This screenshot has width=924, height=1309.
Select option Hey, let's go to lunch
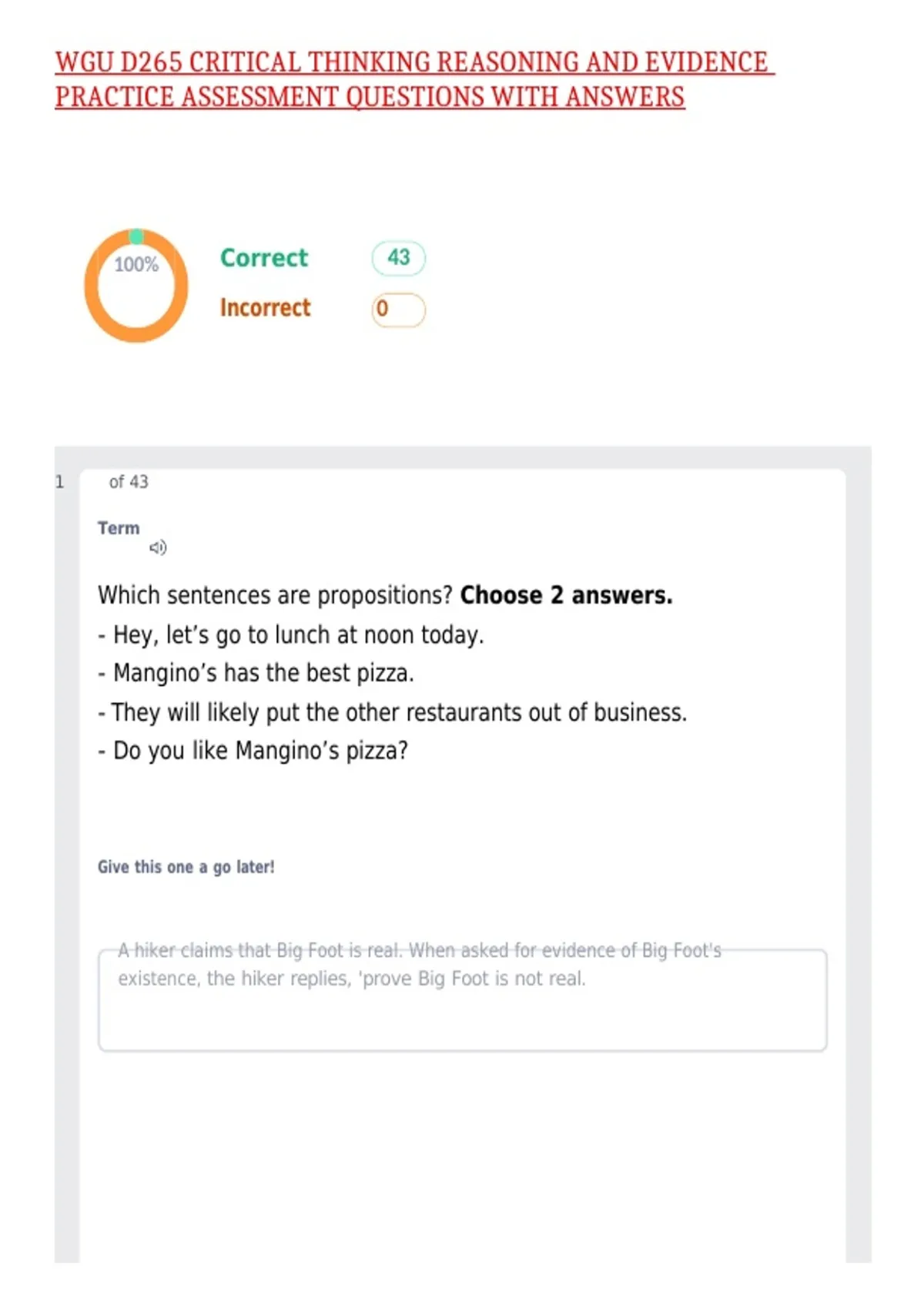291,635
